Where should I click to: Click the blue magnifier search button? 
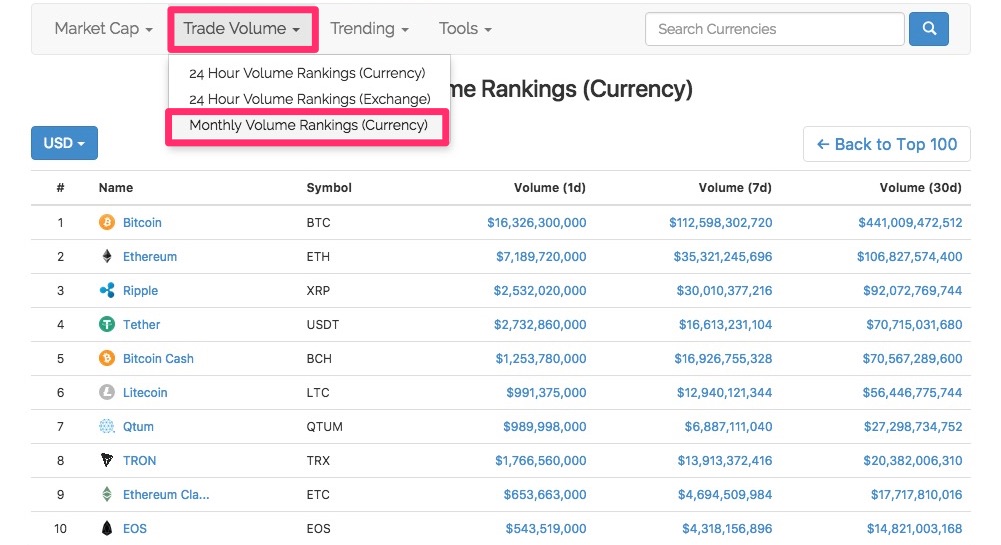[x=929, y=29]
